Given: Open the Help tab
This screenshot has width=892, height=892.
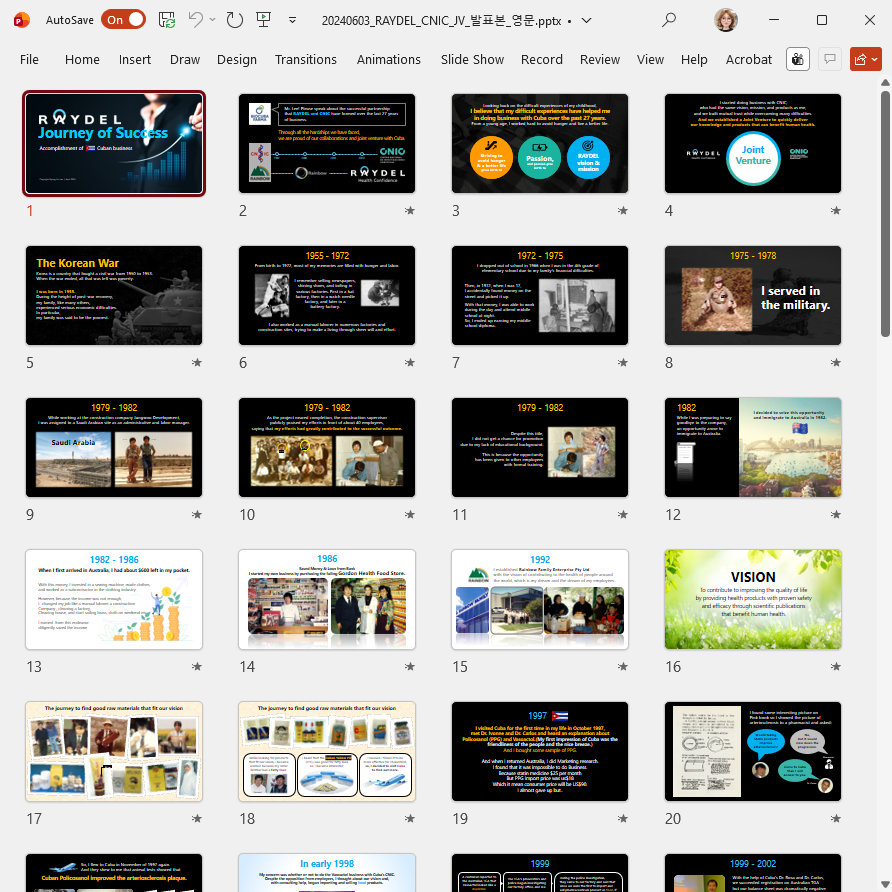Looking at the screenshot, I should tap(694, 59).
